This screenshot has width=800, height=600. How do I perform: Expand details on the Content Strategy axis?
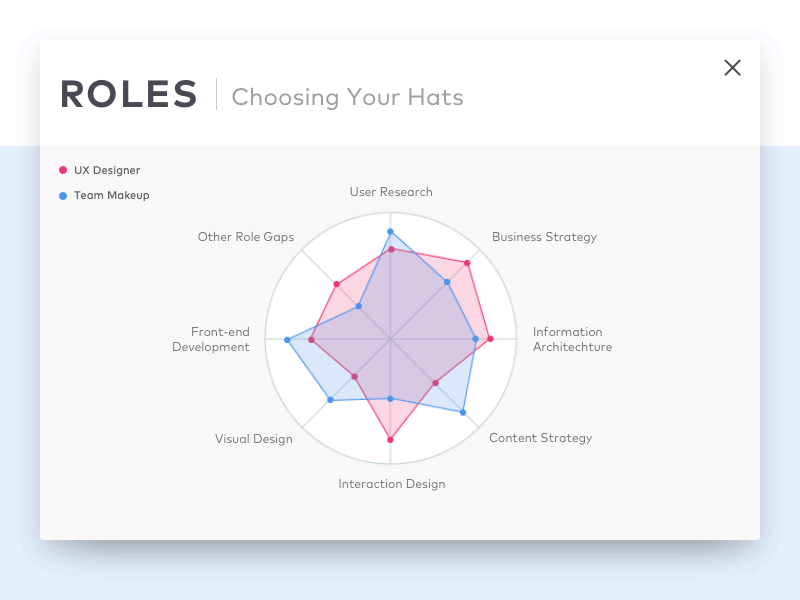click(x=540, y=438)
